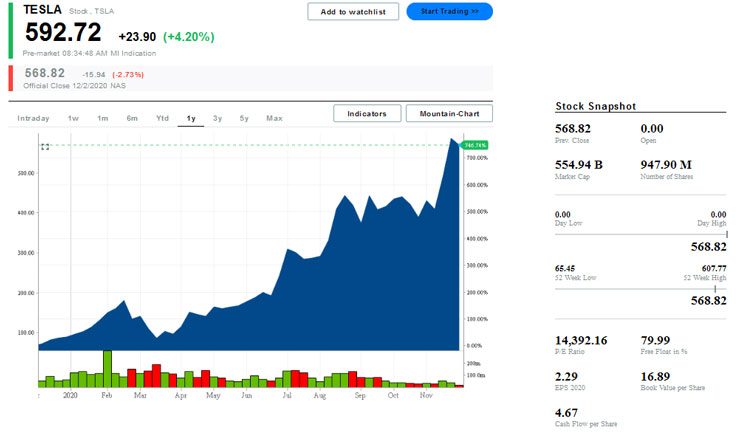Click Add to watchlist button
The height and width of the screenshot is (440, 740).
tap(353, 12)
